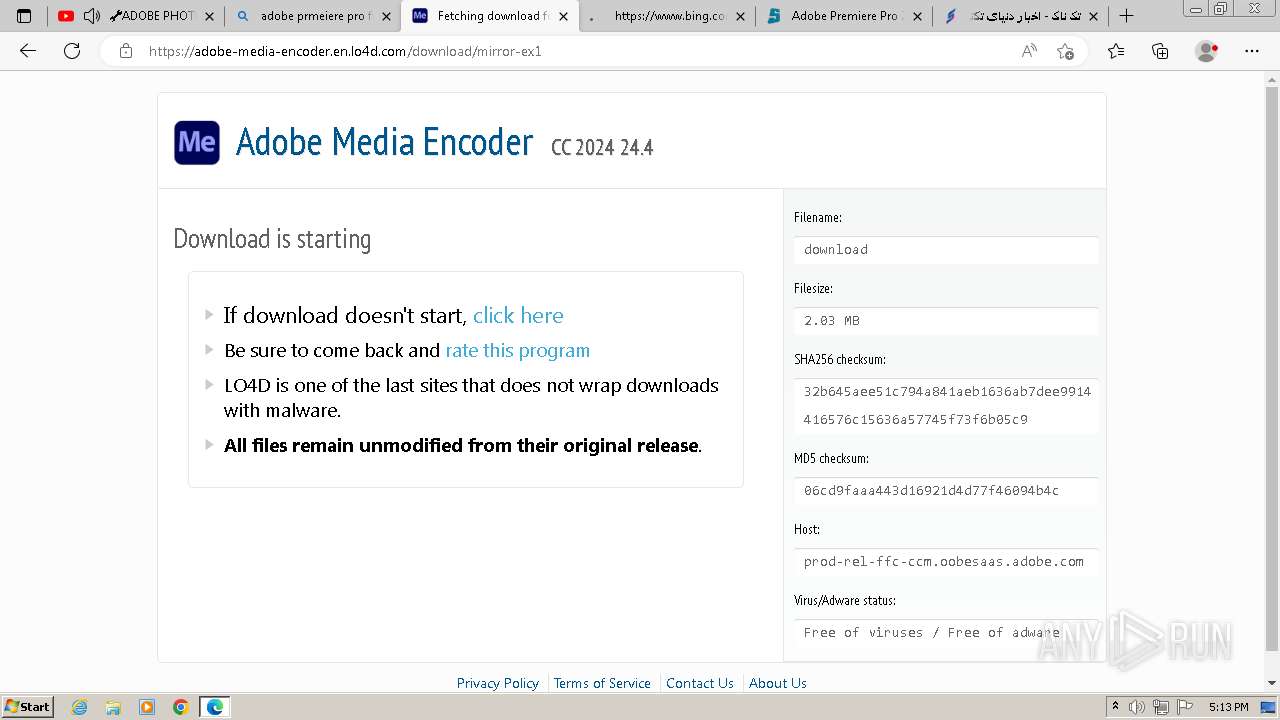This screenshot has width=1280, height=720.
Task: Open the About Us link
Action: point(778,683)
